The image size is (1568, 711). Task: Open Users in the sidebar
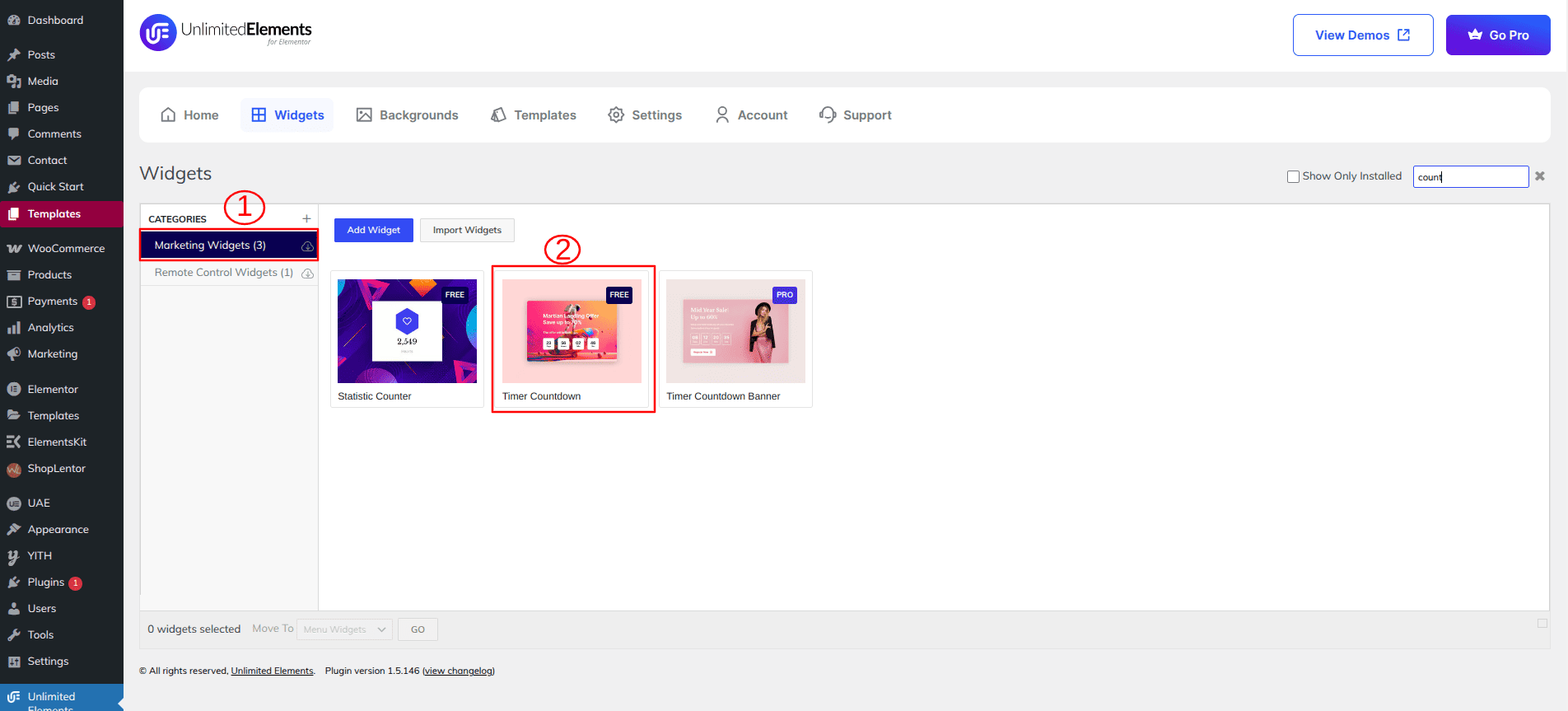pyautogui.click(x=62, y=608)
